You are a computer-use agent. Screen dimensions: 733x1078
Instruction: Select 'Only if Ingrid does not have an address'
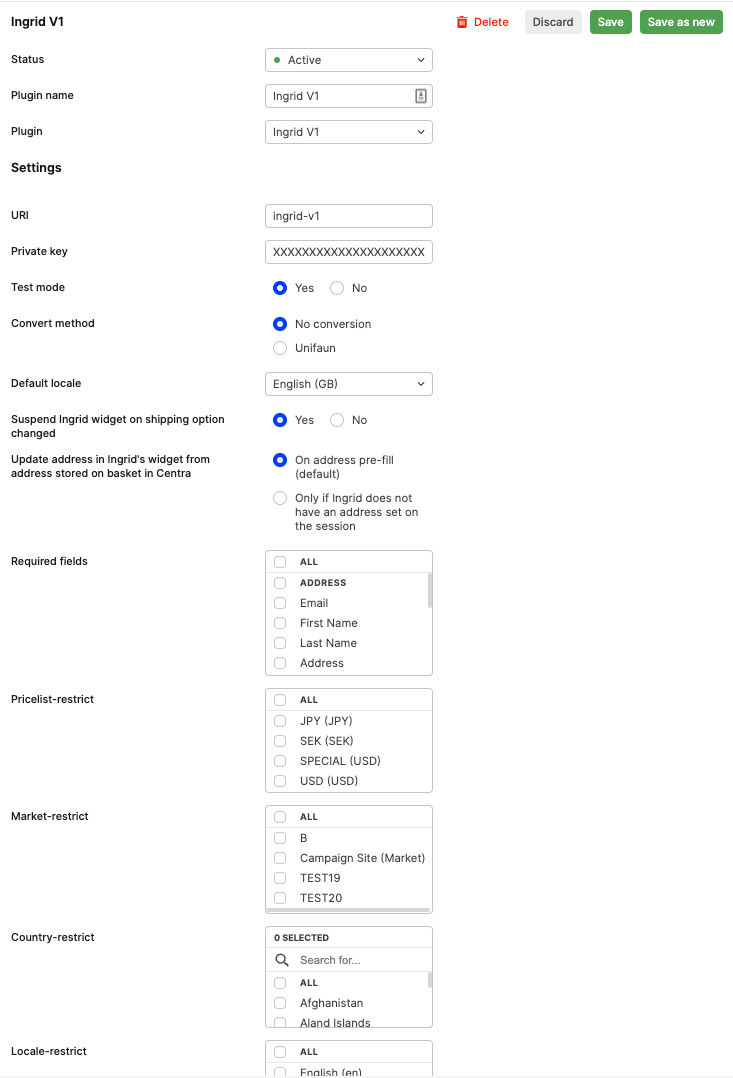[x=280, y=498]
